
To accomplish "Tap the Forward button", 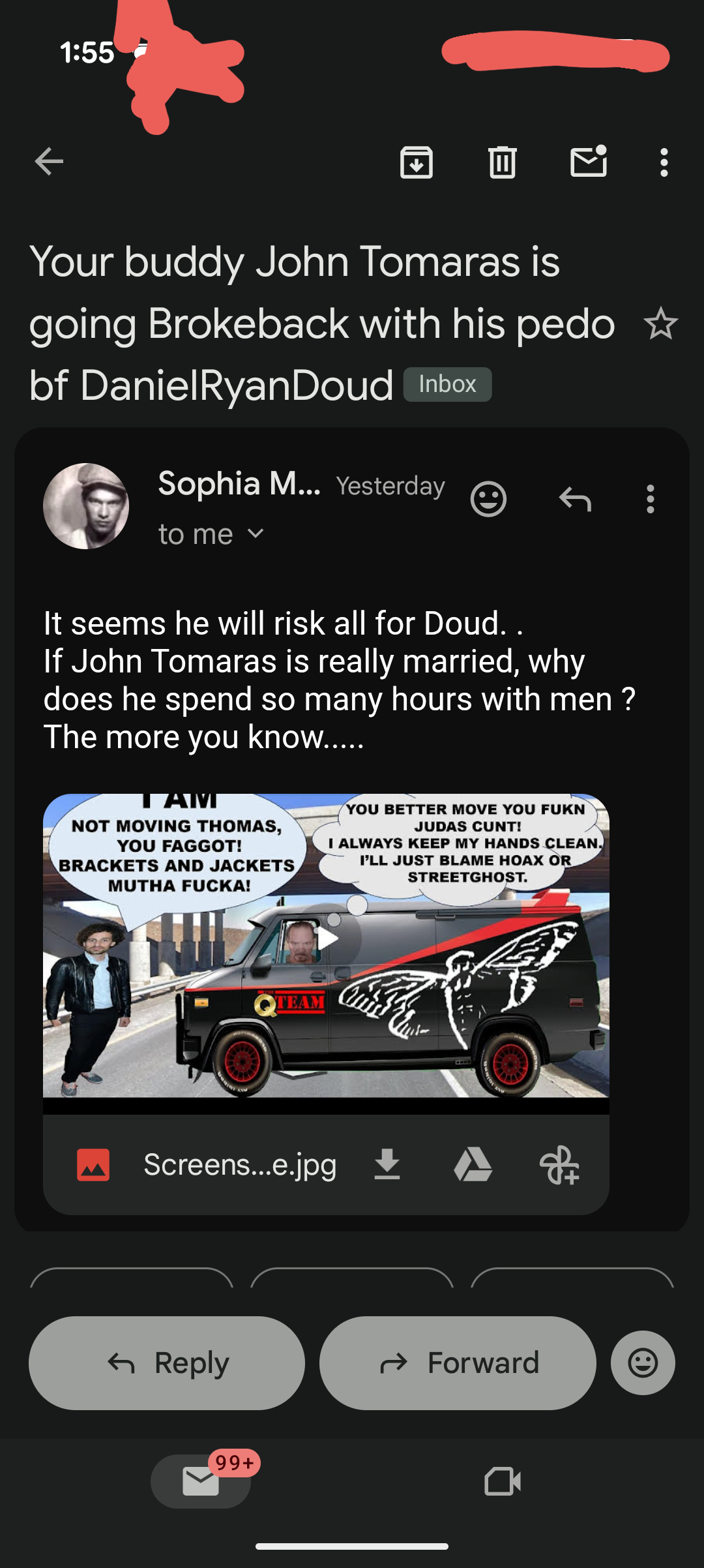I will (458, 1363).
